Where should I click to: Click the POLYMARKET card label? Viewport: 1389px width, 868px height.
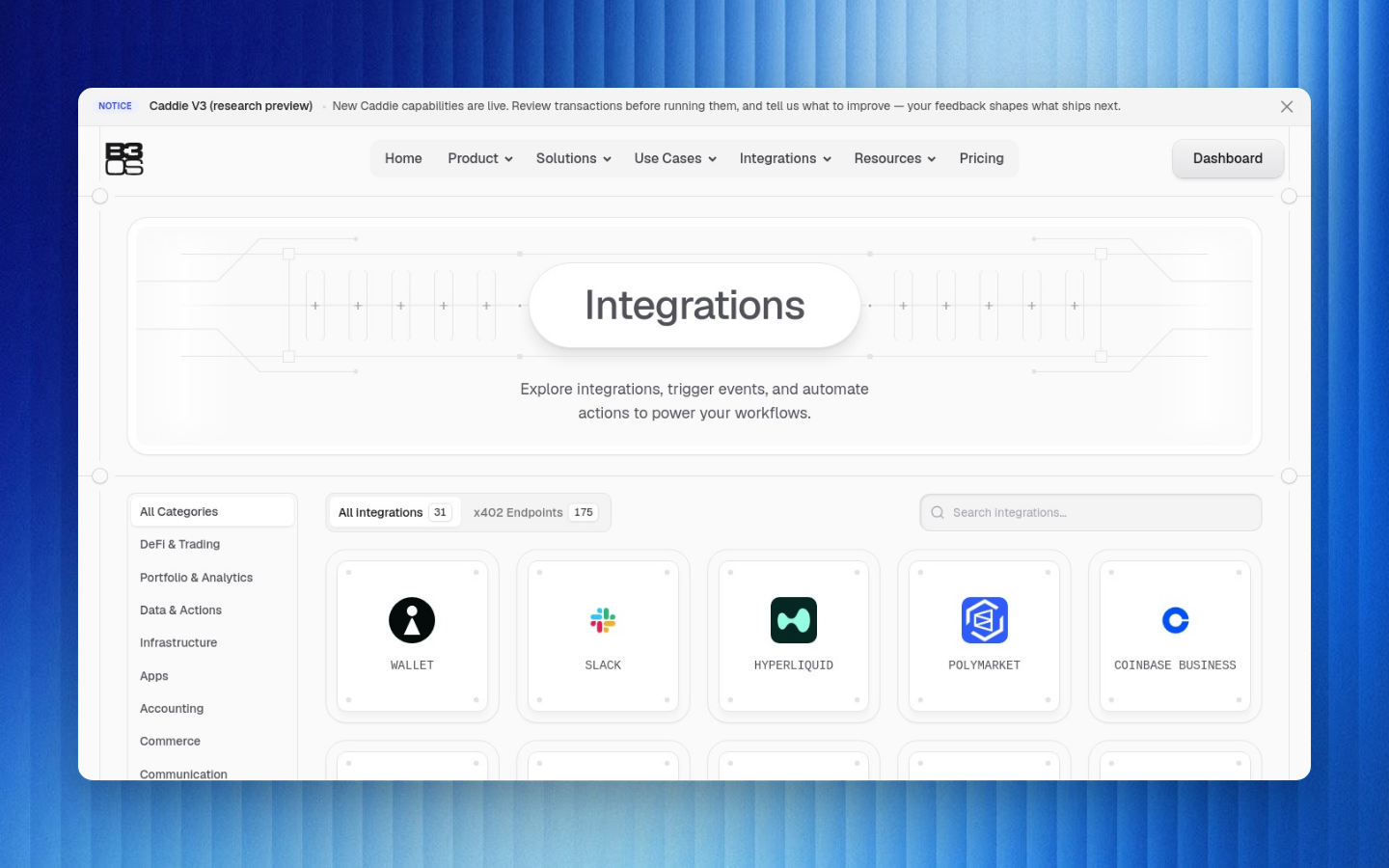click(985, 665)
